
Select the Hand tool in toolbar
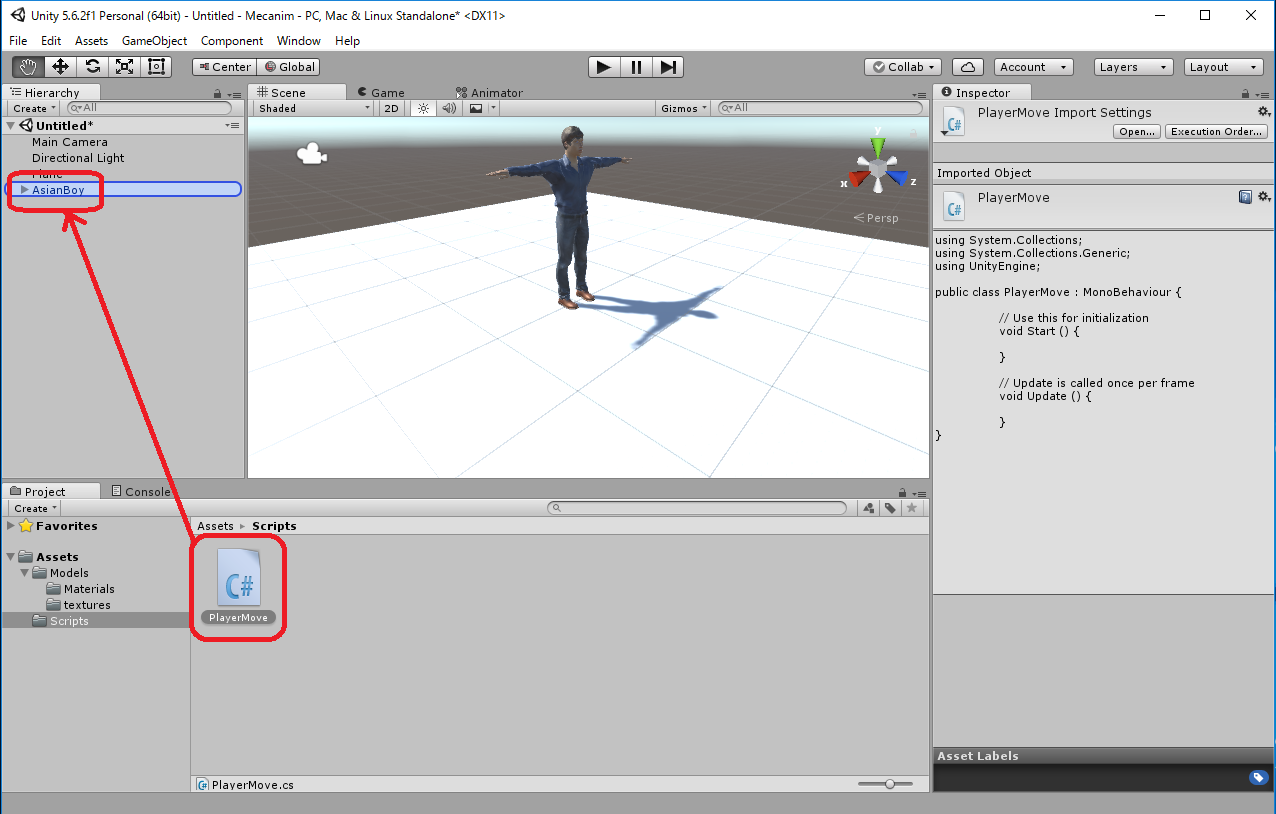click(x=28, y=67)
